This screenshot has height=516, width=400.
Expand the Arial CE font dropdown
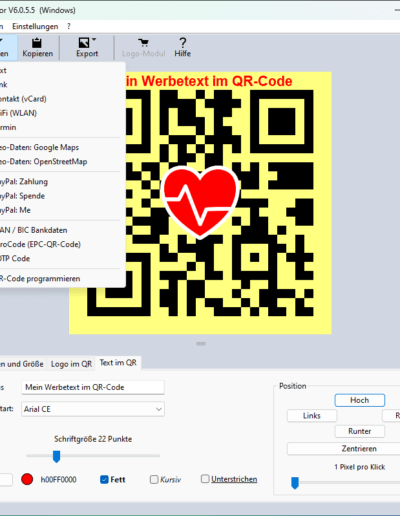point(93,409)
